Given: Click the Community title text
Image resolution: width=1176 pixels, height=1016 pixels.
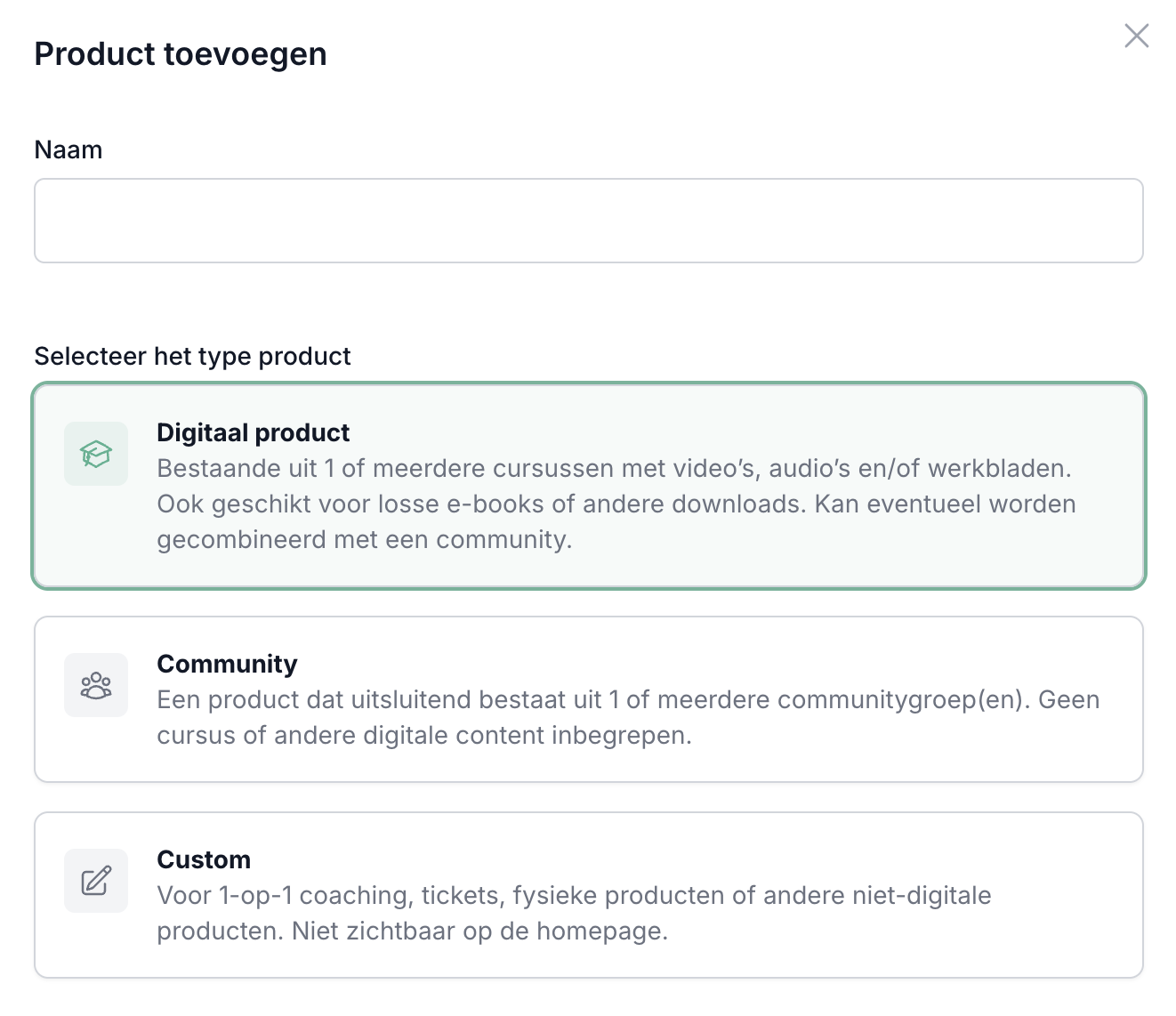Looking at the screenshot, I should (x=228, y=664).
